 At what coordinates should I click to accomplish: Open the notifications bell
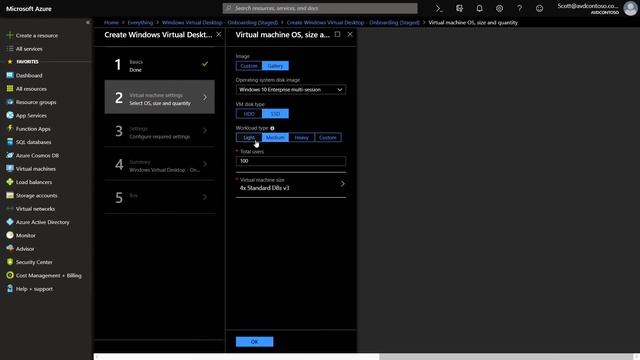click(479, 8)
